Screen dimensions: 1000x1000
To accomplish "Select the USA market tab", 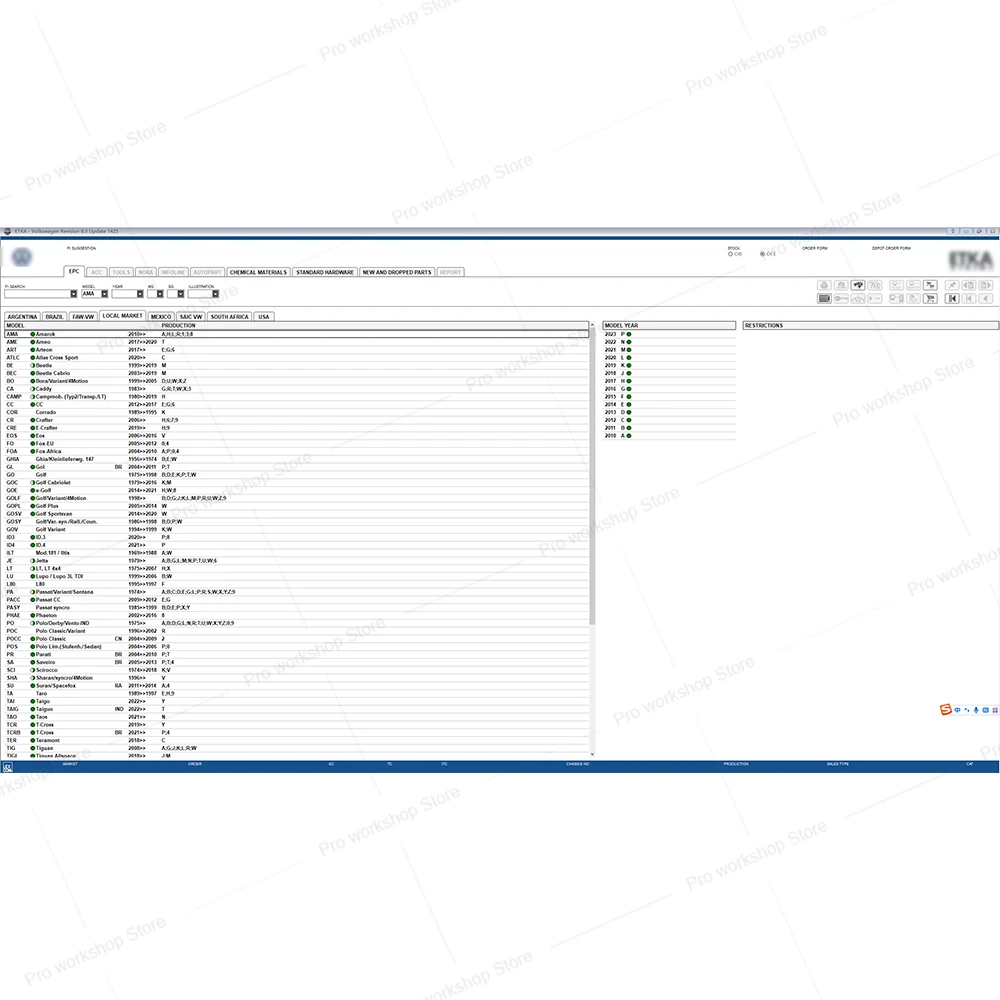I will (x=263, y=317).
